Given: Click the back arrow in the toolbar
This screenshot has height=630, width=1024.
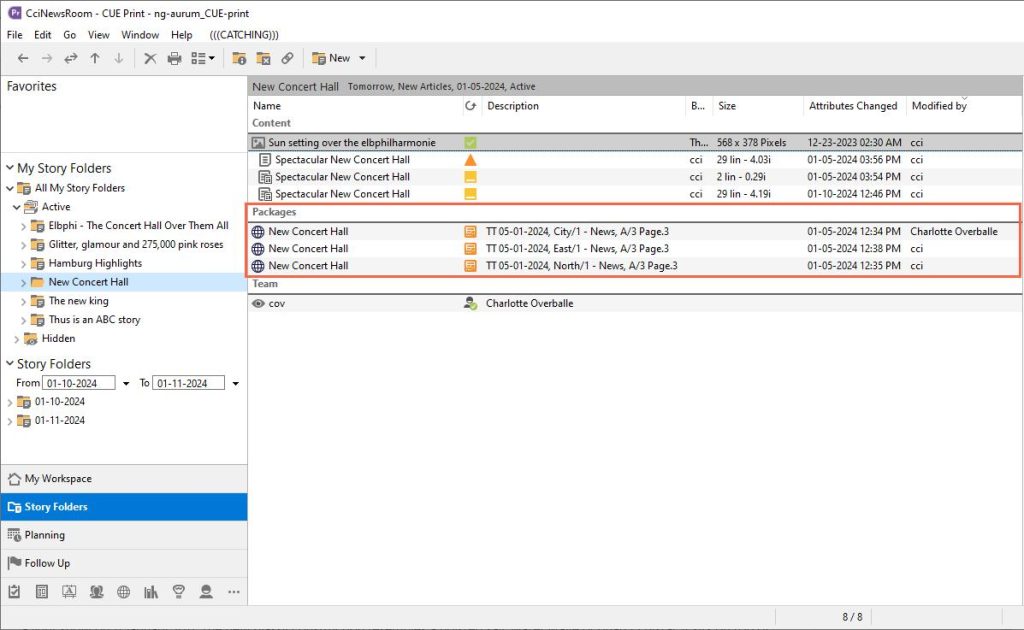Looking at the screenshot, I should pos(23,59).
